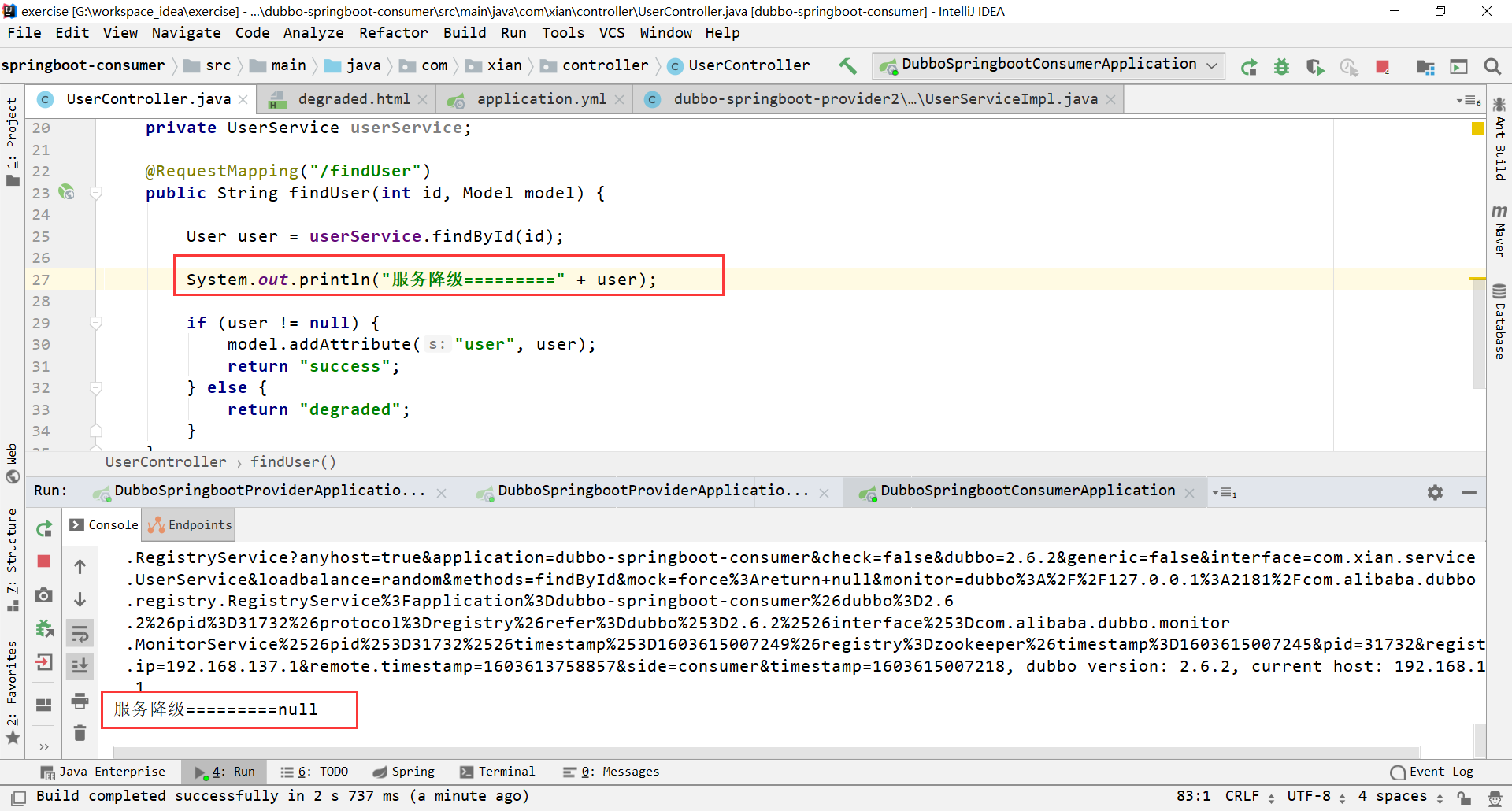
Task: Rerun consumer application in Run panel
Action: pos(44,528)
